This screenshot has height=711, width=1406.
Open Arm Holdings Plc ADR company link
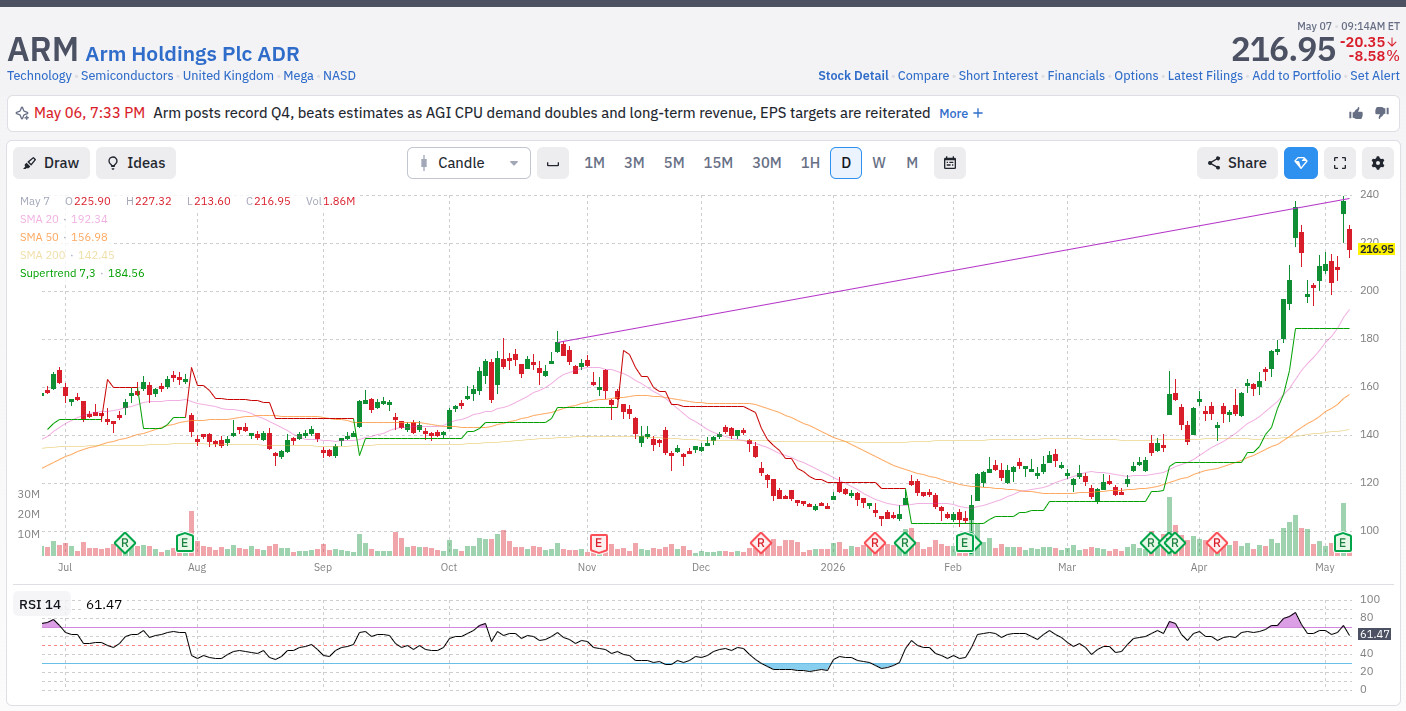192,54
